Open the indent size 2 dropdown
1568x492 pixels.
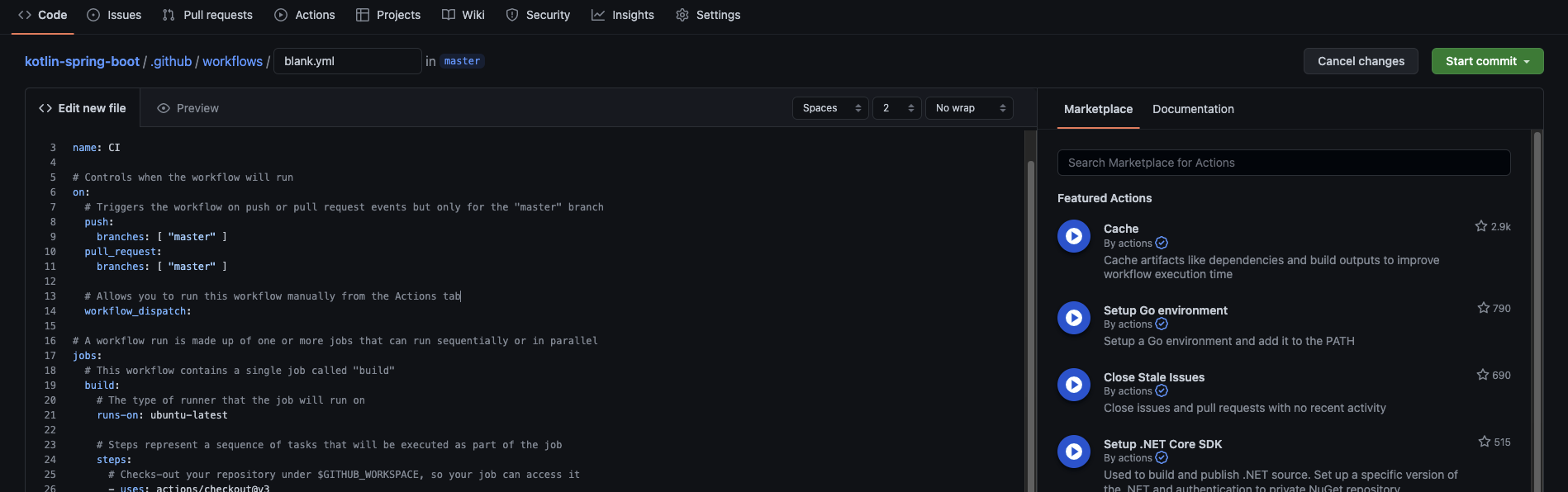pyautogui.click(x=896, y=108)
